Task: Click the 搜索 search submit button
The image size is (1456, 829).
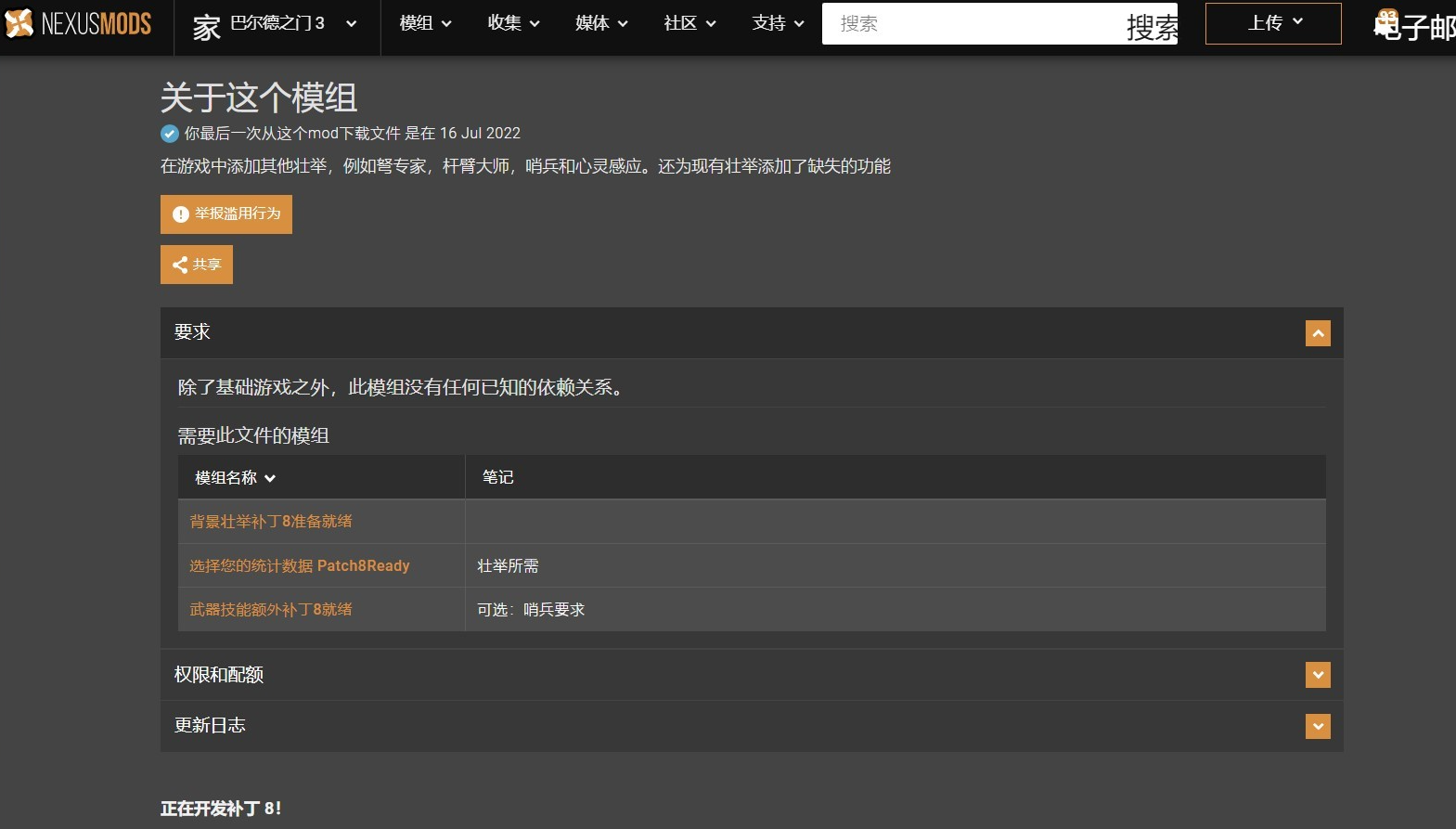Action: [1152, 26]
